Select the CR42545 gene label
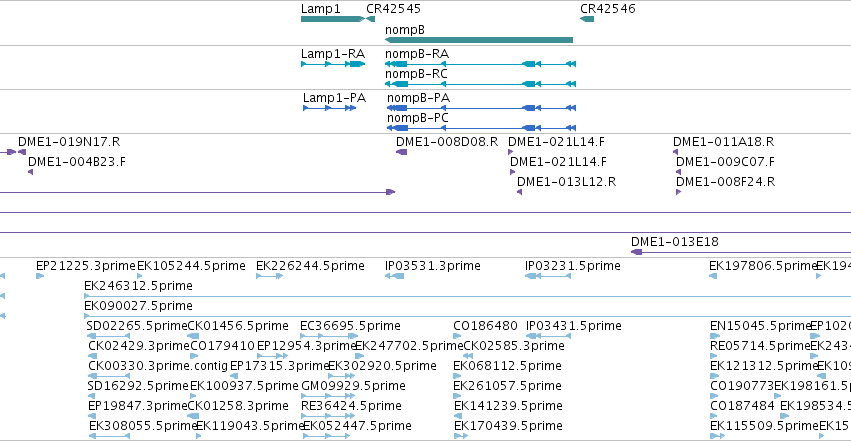 coord(393,9)
